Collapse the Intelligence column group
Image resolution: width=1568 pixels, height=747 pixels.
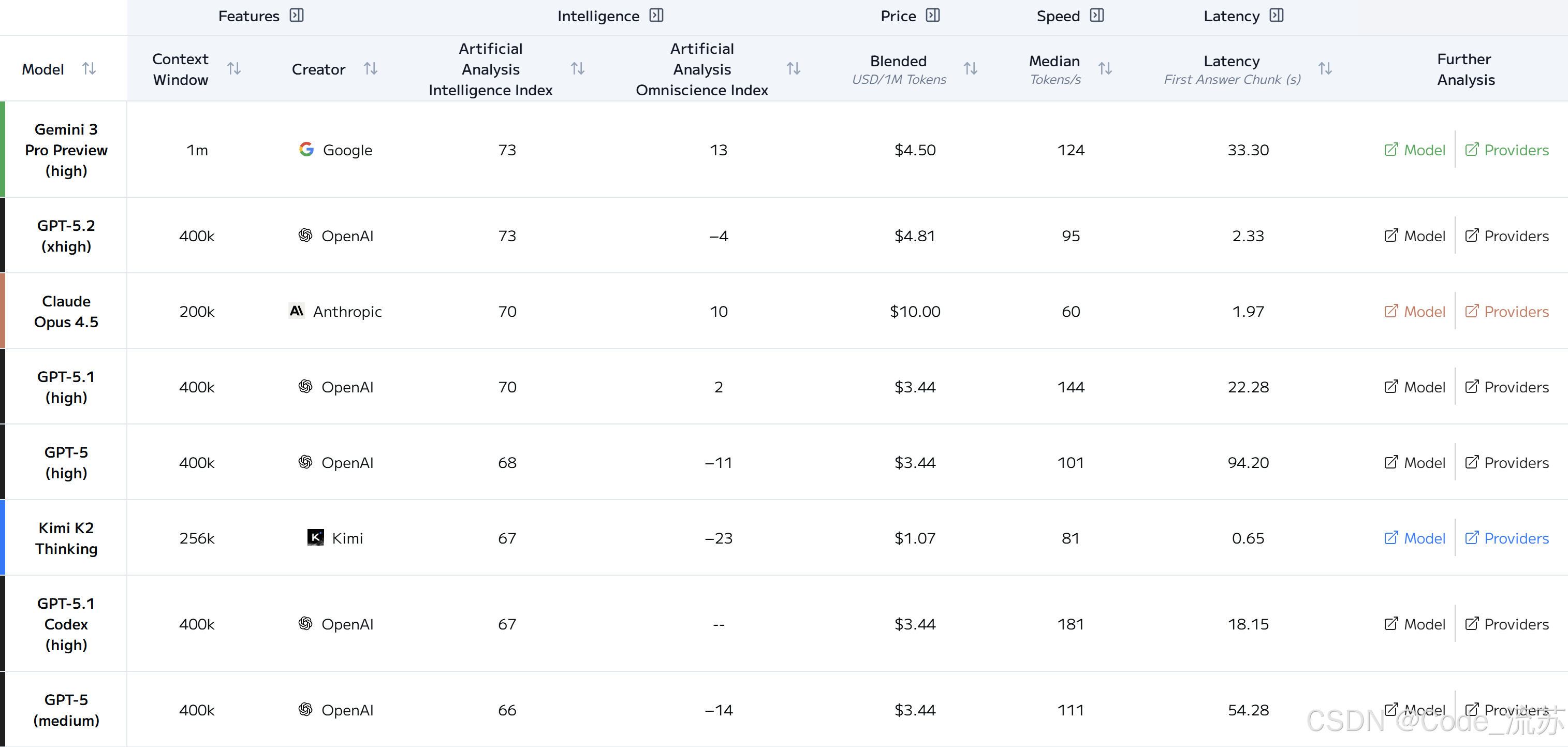pyautogui.click(x=656, y=15)
